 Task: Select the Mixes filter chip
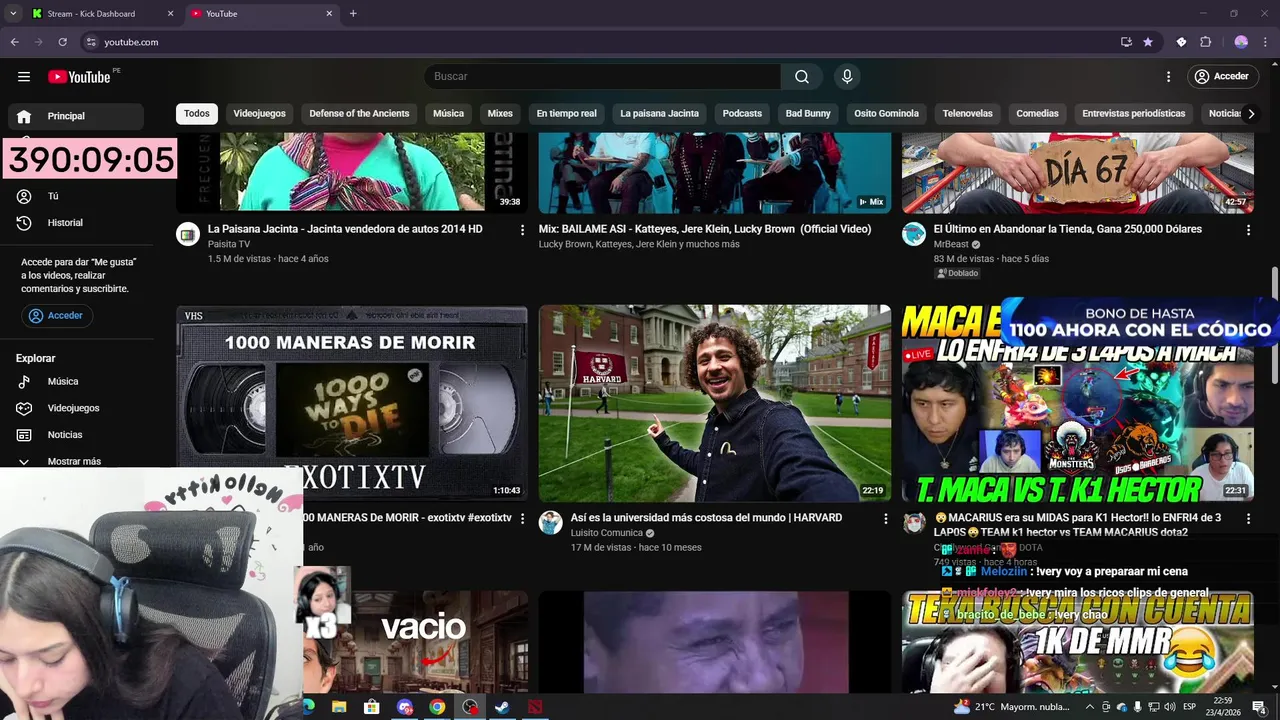click(500, 114)
